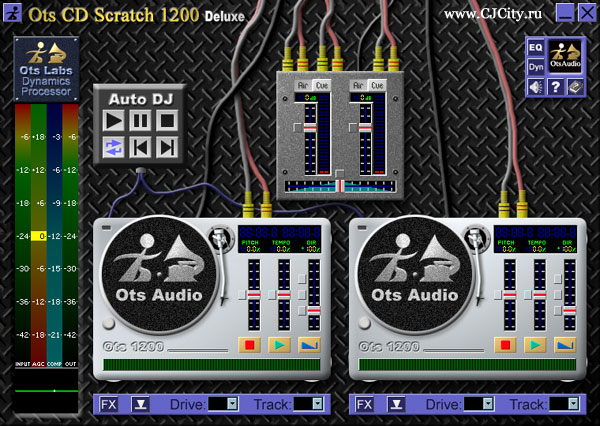Image resolution: width=600 pixels, height=426 pixels.
Task: Skip to previous track in Auto DJ
Action: click(x=140, y=147)
